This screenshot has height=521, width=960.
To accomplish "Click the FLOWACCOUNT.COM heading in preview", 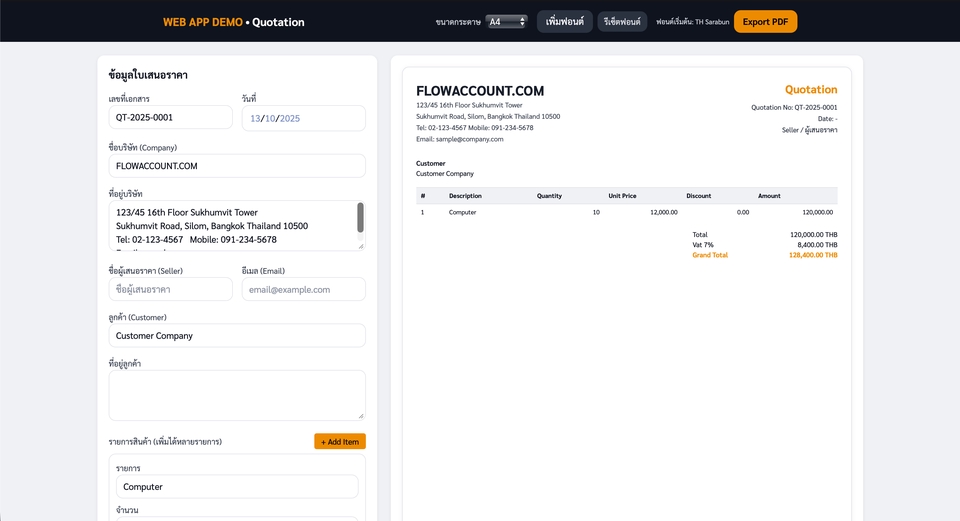I will pos(480,91).
